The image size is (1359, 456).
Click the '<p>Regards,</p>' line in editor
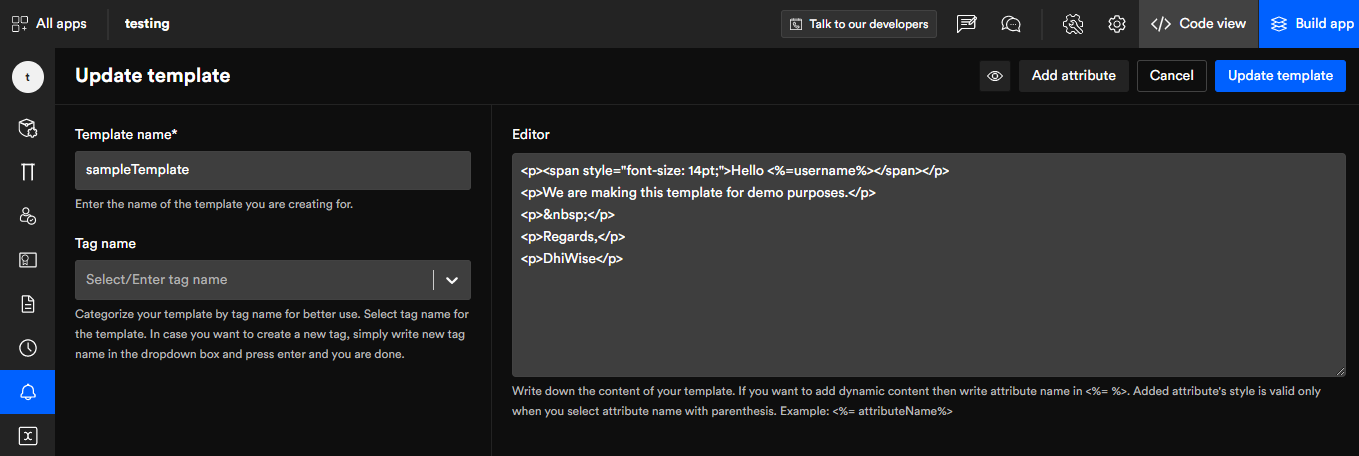click(x=573, y=236)
